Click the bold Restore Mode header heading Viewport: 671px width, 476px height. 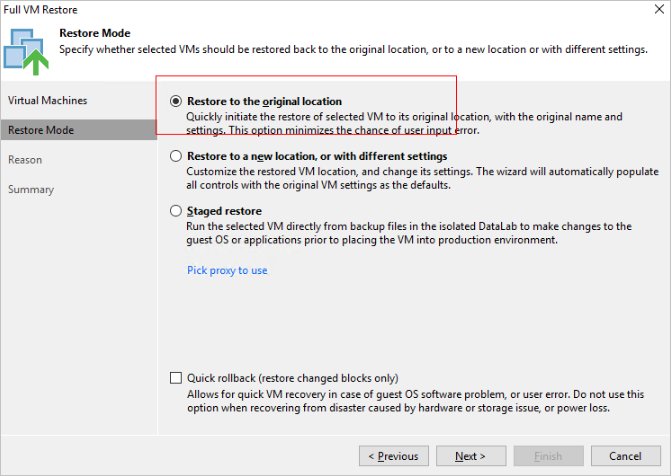[x=93, y=33]
